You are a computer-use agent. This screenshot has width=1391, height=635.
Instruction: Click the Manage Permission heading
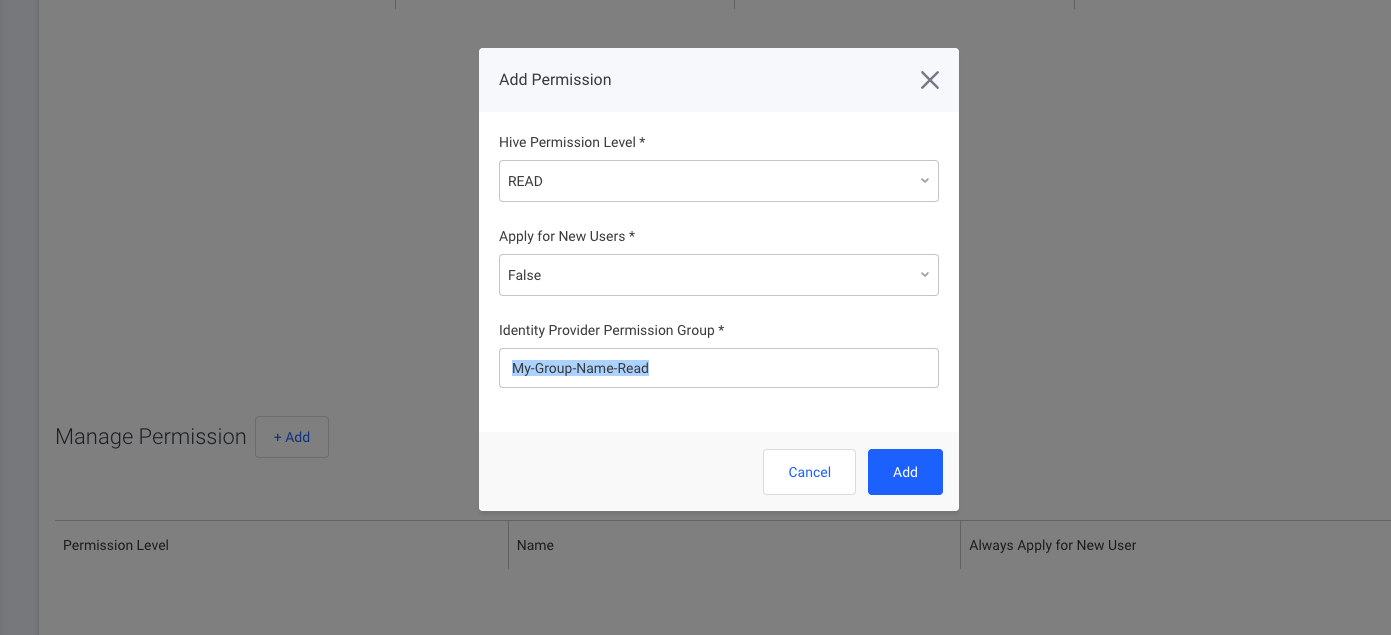coord(151,437)
